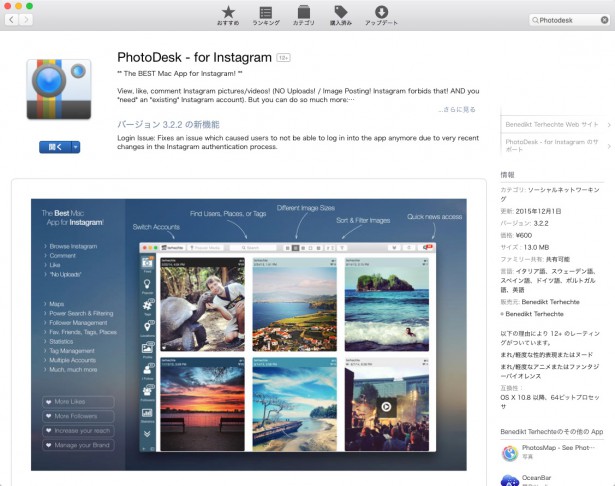Image resolution: width=615 pixels, height=486 pixels.
Task: Click the PhotosMap app icon
Action: (509, 453)
